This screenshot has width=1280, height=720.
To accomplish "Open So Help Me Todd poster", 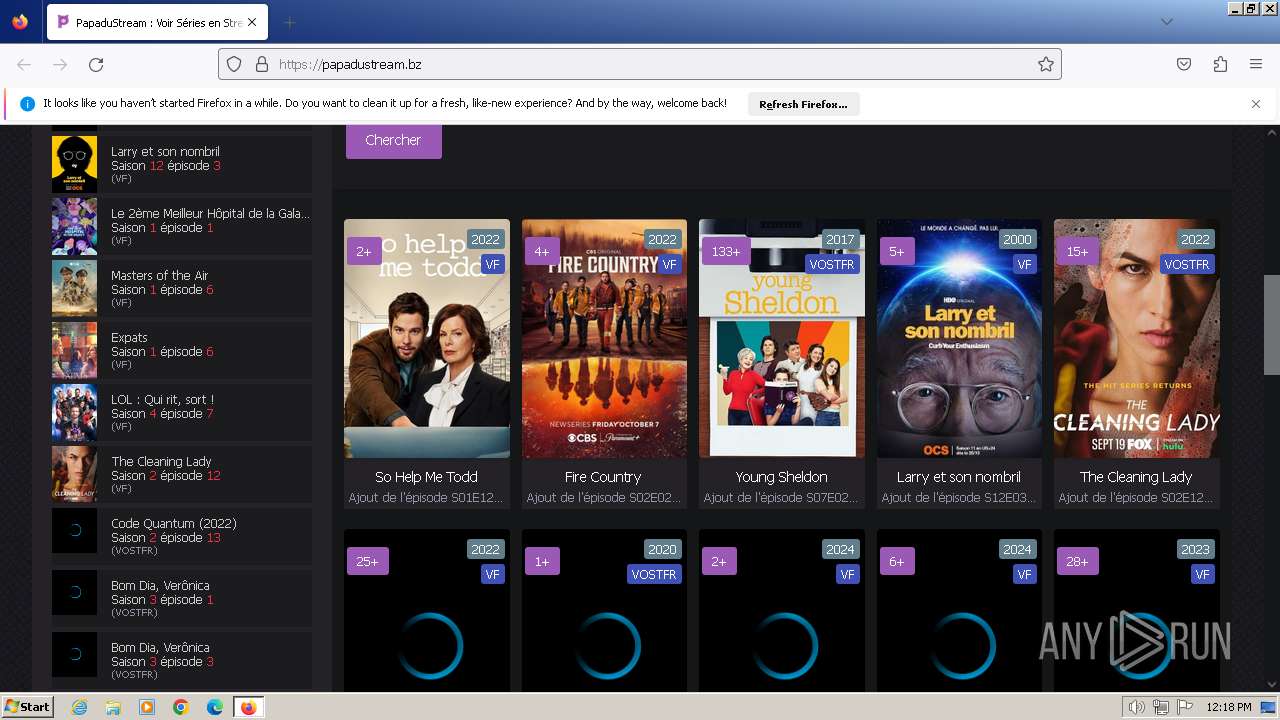I will click(426, 338).
